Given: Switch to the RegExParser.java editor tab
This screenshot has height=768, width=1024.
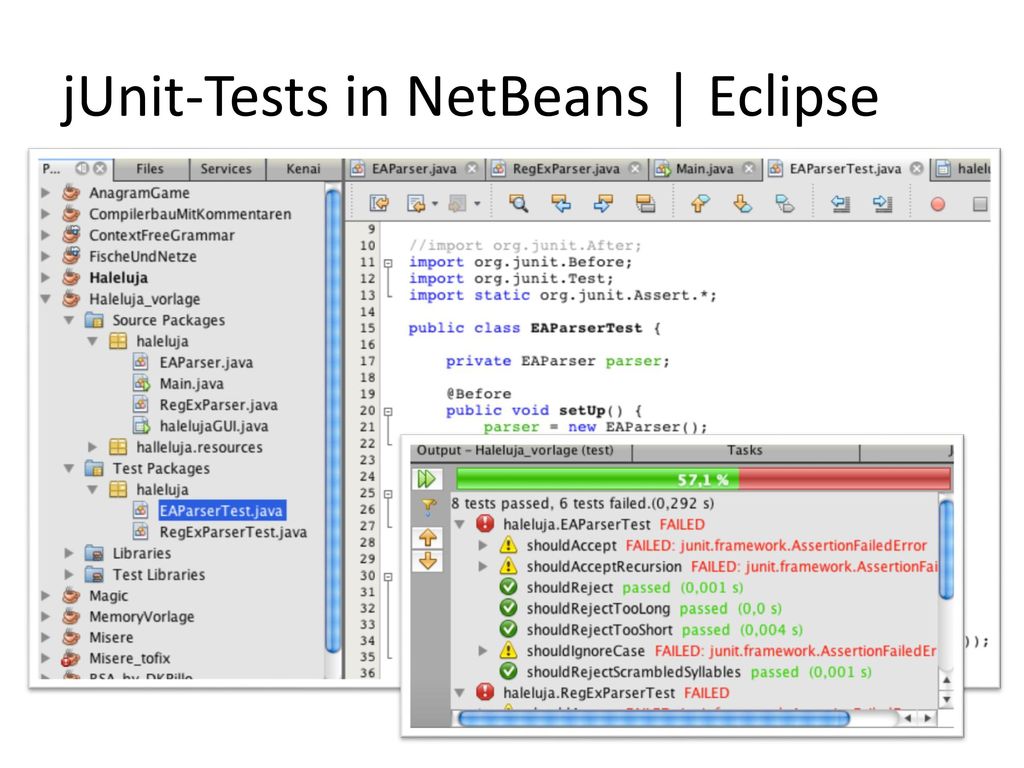Looking at the screenshot, I should pos(566,168).
